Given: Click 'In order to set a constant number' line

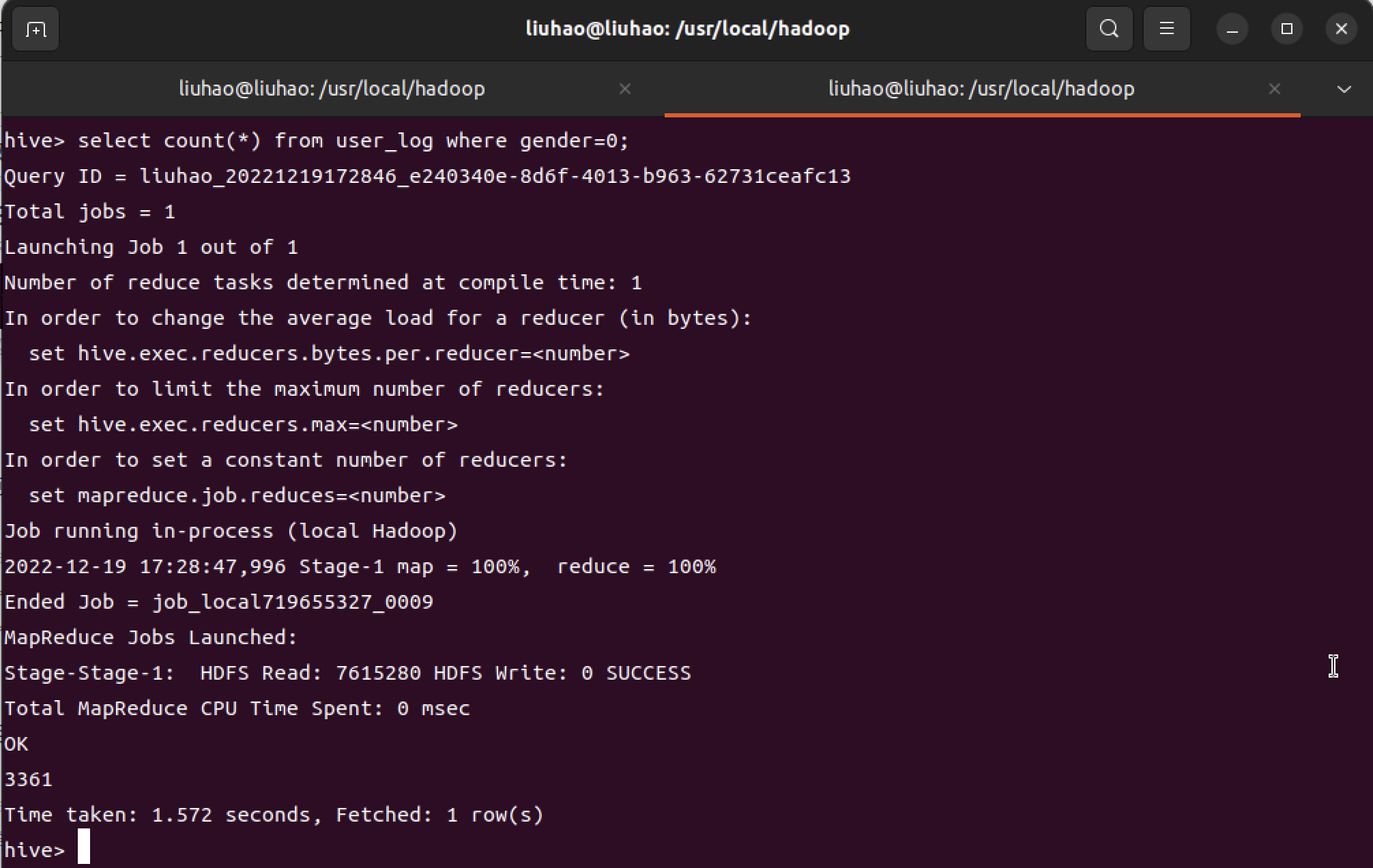Looking at the screenshot, I should (x=286, y=460).
